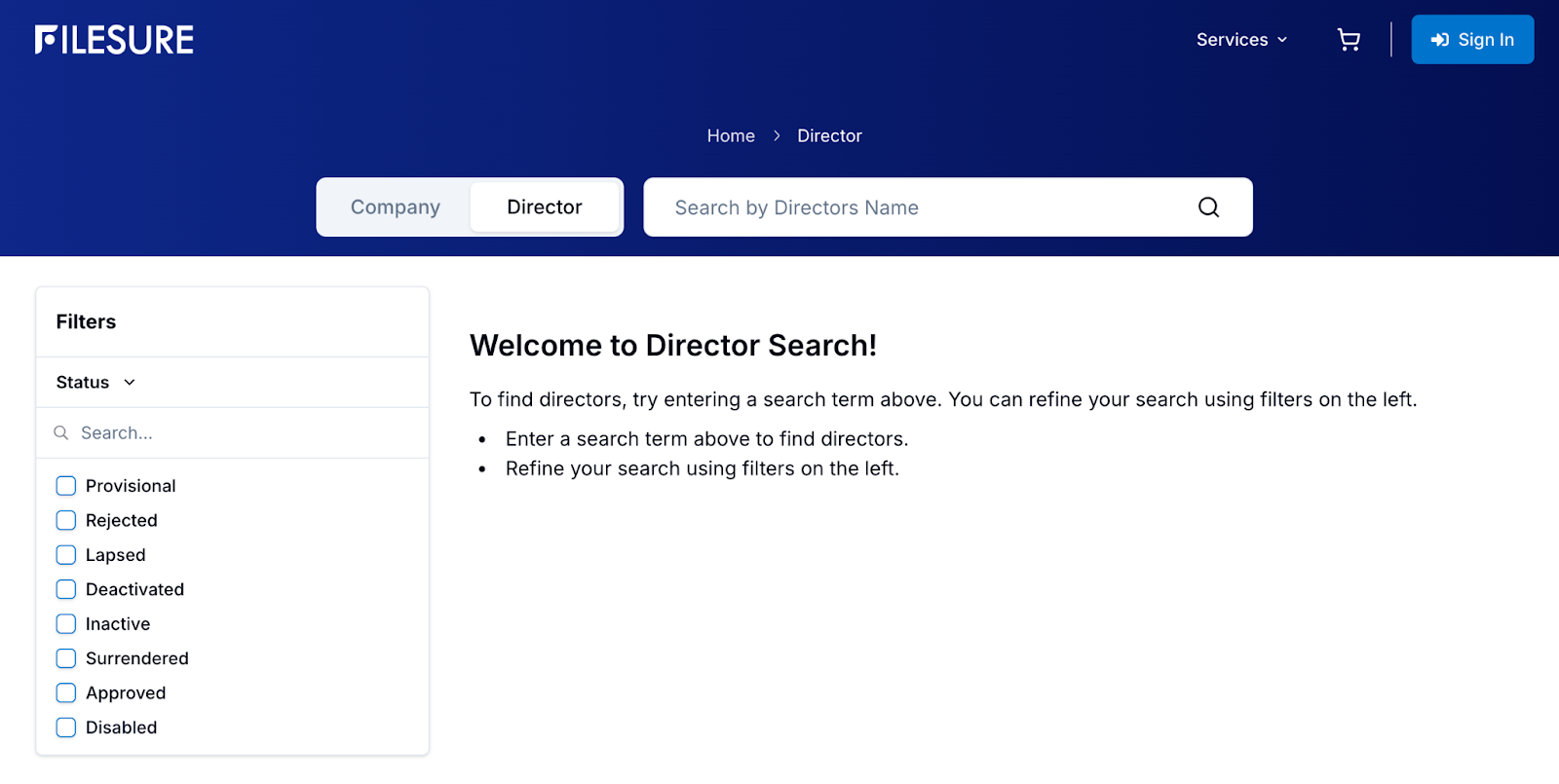The width and height of the screenshot is (1559, 784).
Task: Switch to the Company tab
Action: click(395, 207)
